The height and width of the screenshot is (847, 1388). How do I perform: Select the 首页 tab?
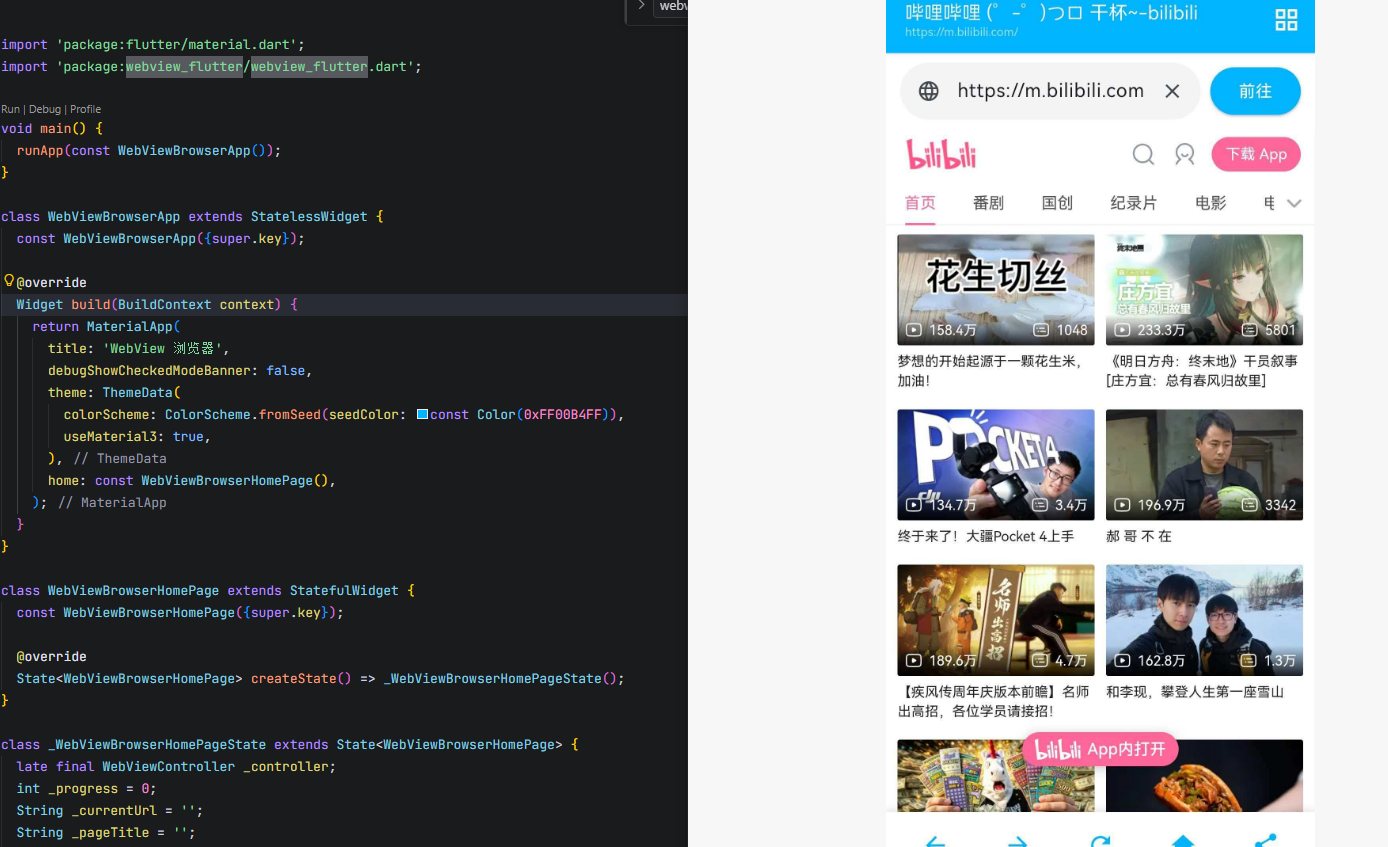point(920,203)
